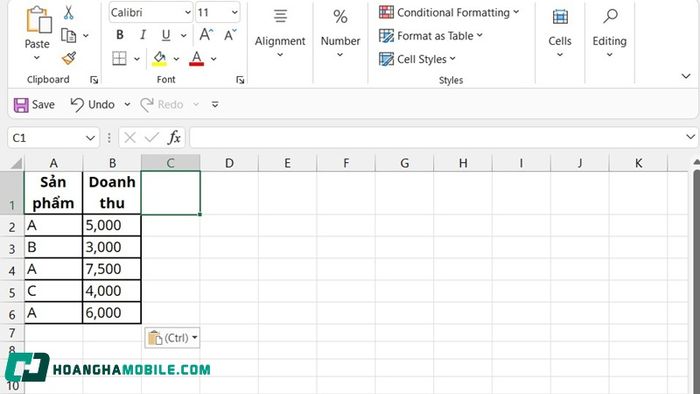
Task: Select cell containing 4,000
Action: (112, 291)
